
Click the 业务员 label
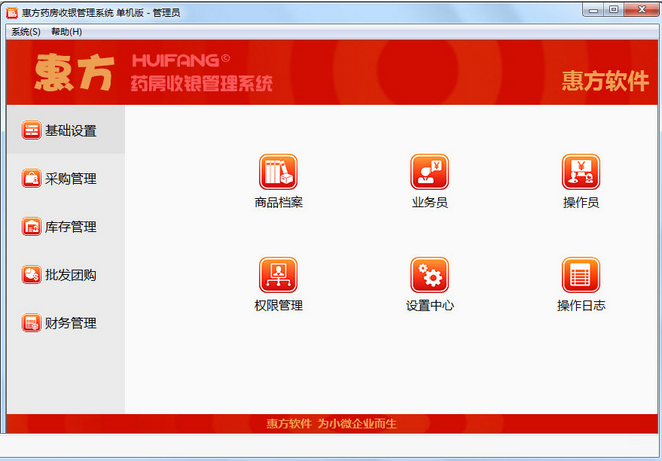coord(430,203)
